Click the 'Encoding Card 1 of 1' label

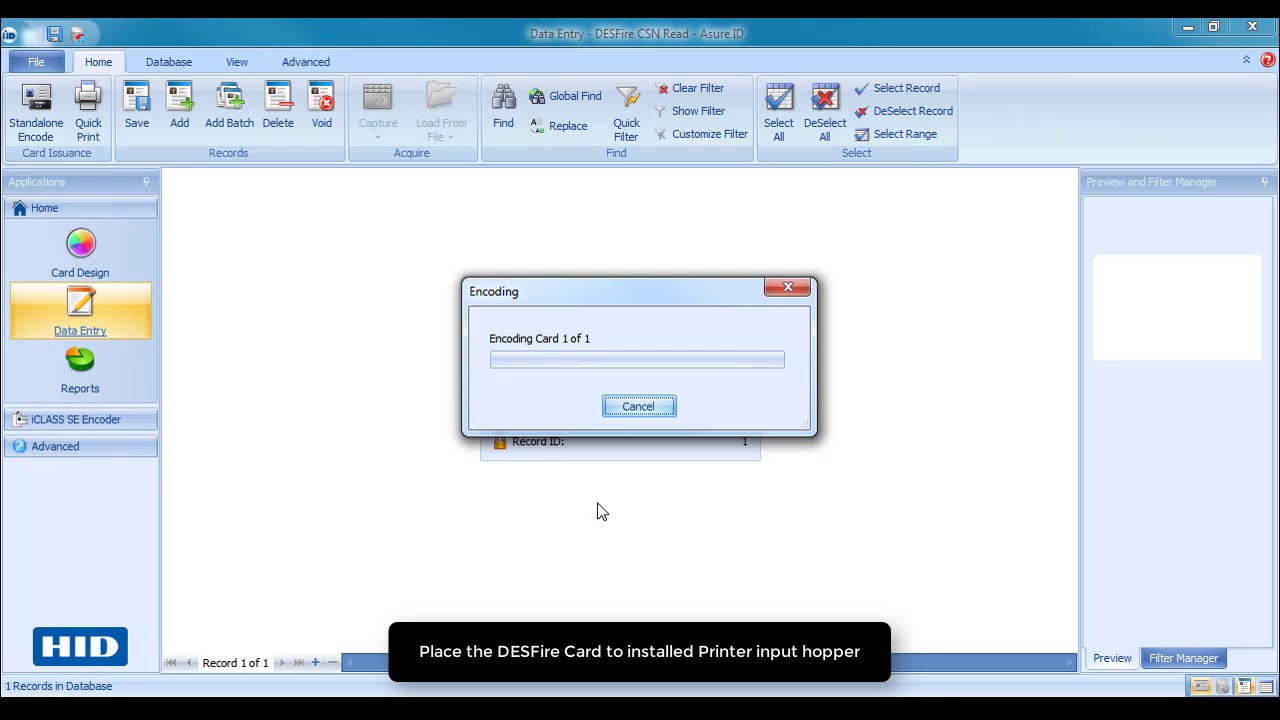point(540,339)
